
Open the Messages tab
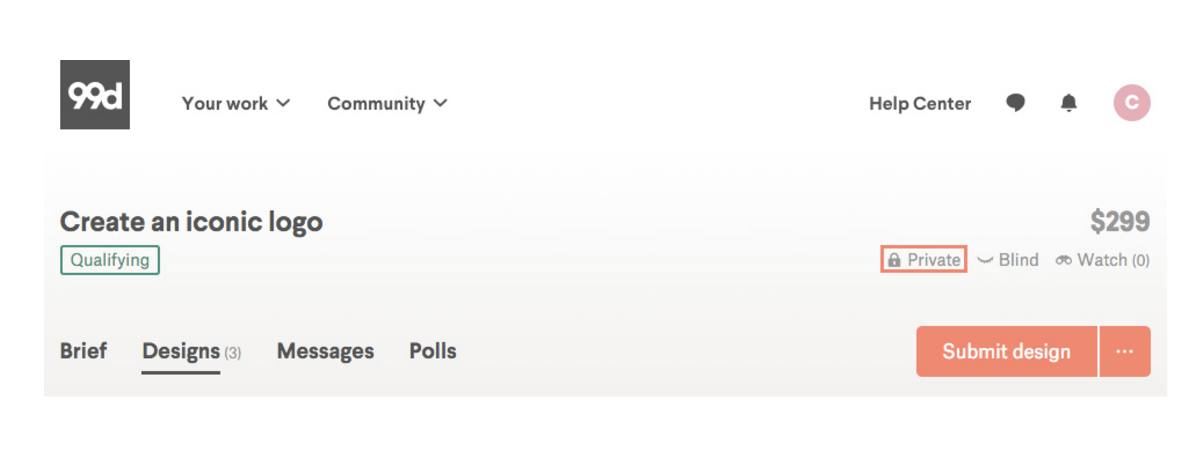pyautogui.click(x=325, y=351)
